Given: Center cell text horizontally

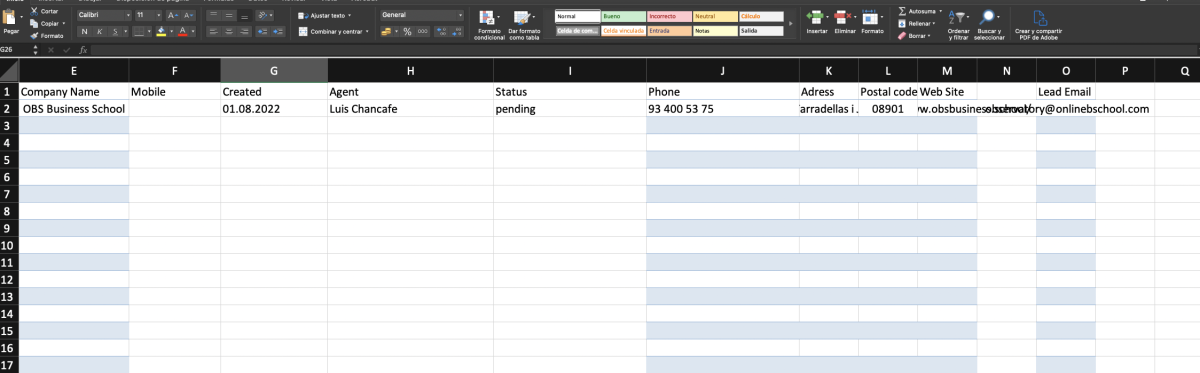Looking at the screenshot, I should [x=230, y=32].
